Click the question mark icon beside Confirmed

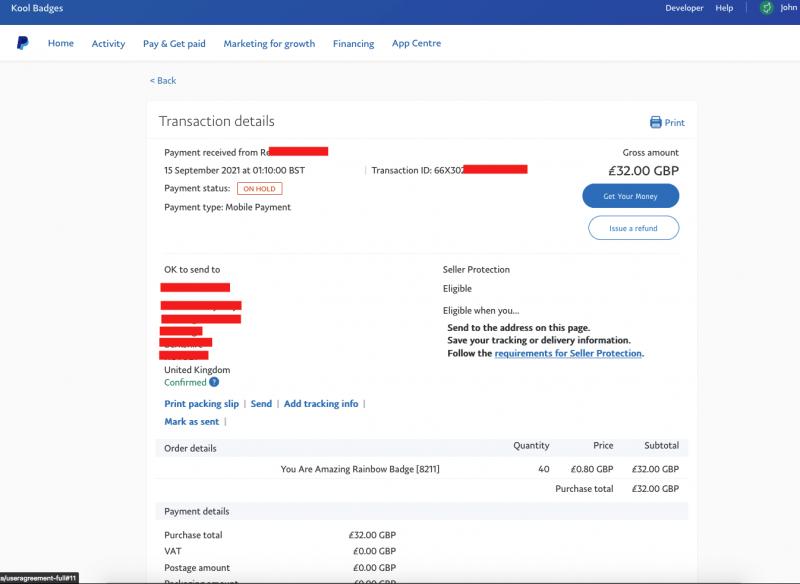(x=214, y=382)
